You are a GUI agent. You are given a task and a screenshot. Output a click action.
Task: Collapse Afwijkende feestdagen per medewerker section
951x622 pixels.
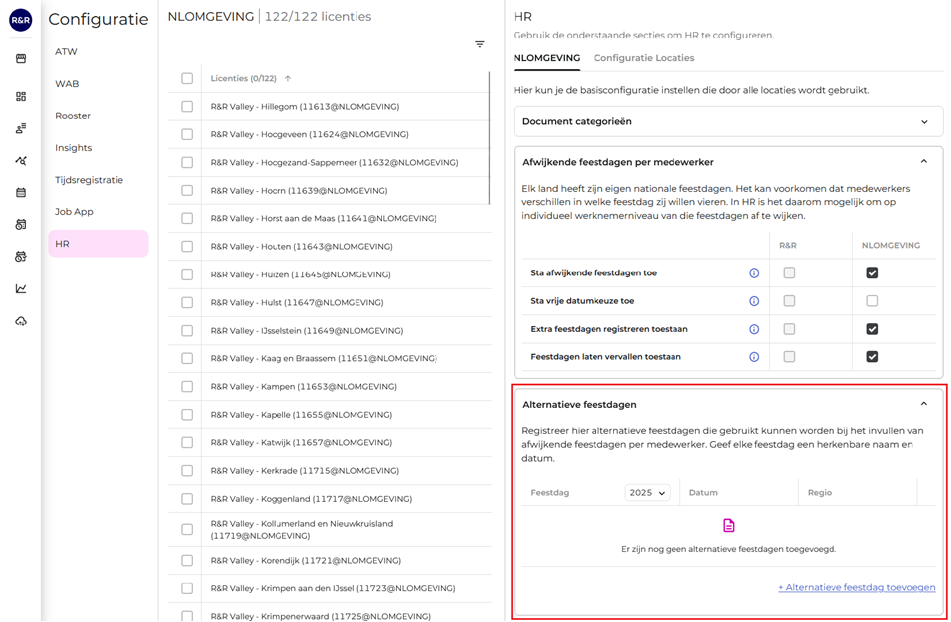coord(924,162)
